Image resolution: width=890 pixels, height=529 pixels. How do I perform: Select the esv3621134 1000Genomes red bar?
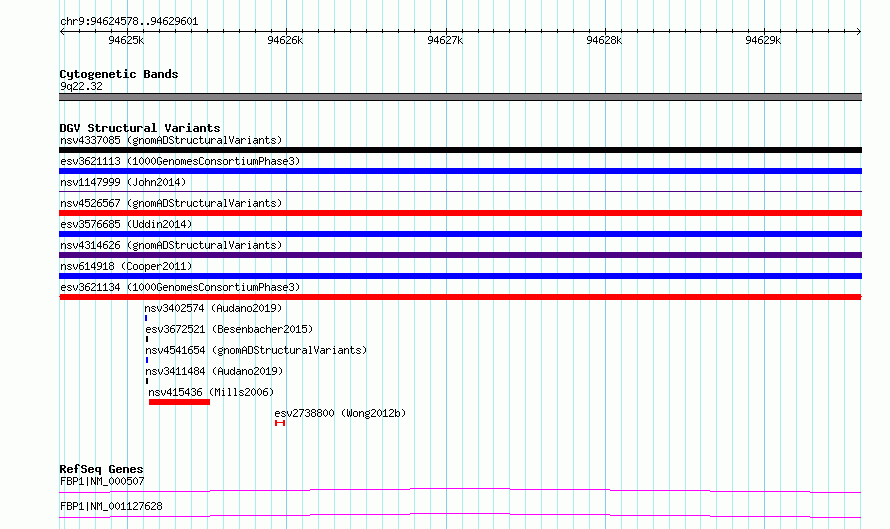[460, 297]
